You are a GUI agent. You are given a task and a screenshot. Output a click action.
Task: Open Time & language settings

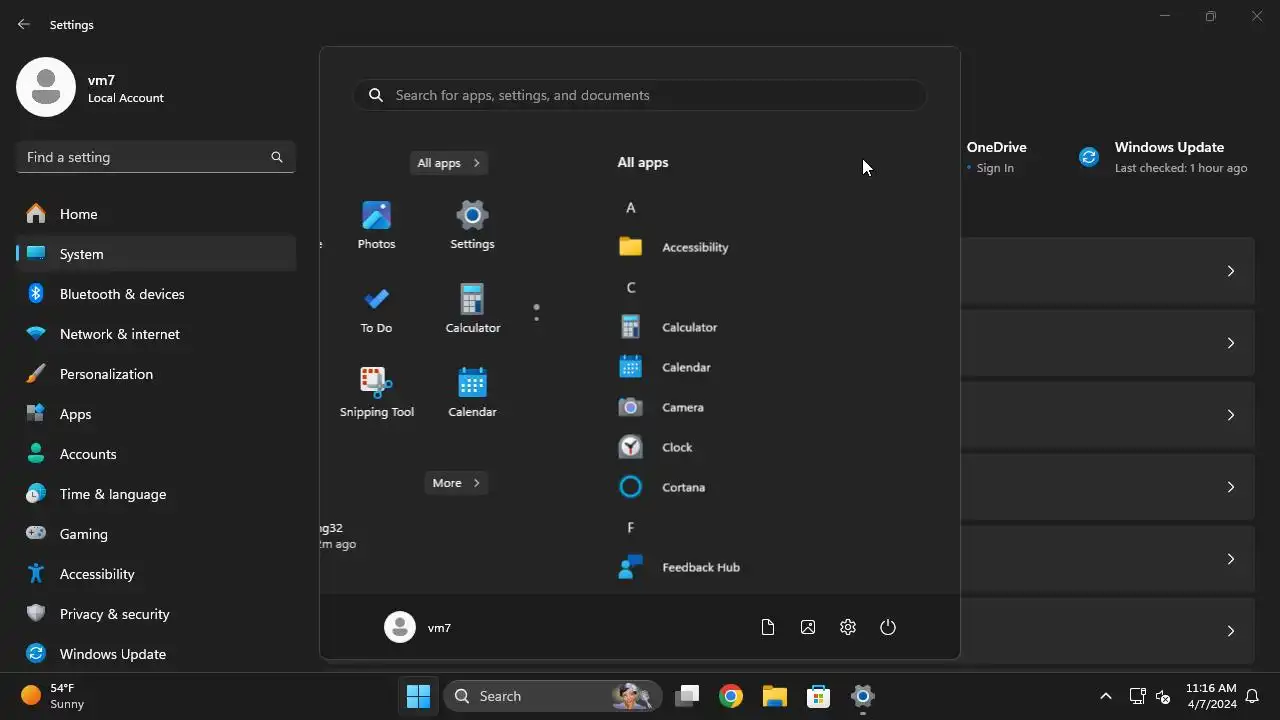(156, 494)
